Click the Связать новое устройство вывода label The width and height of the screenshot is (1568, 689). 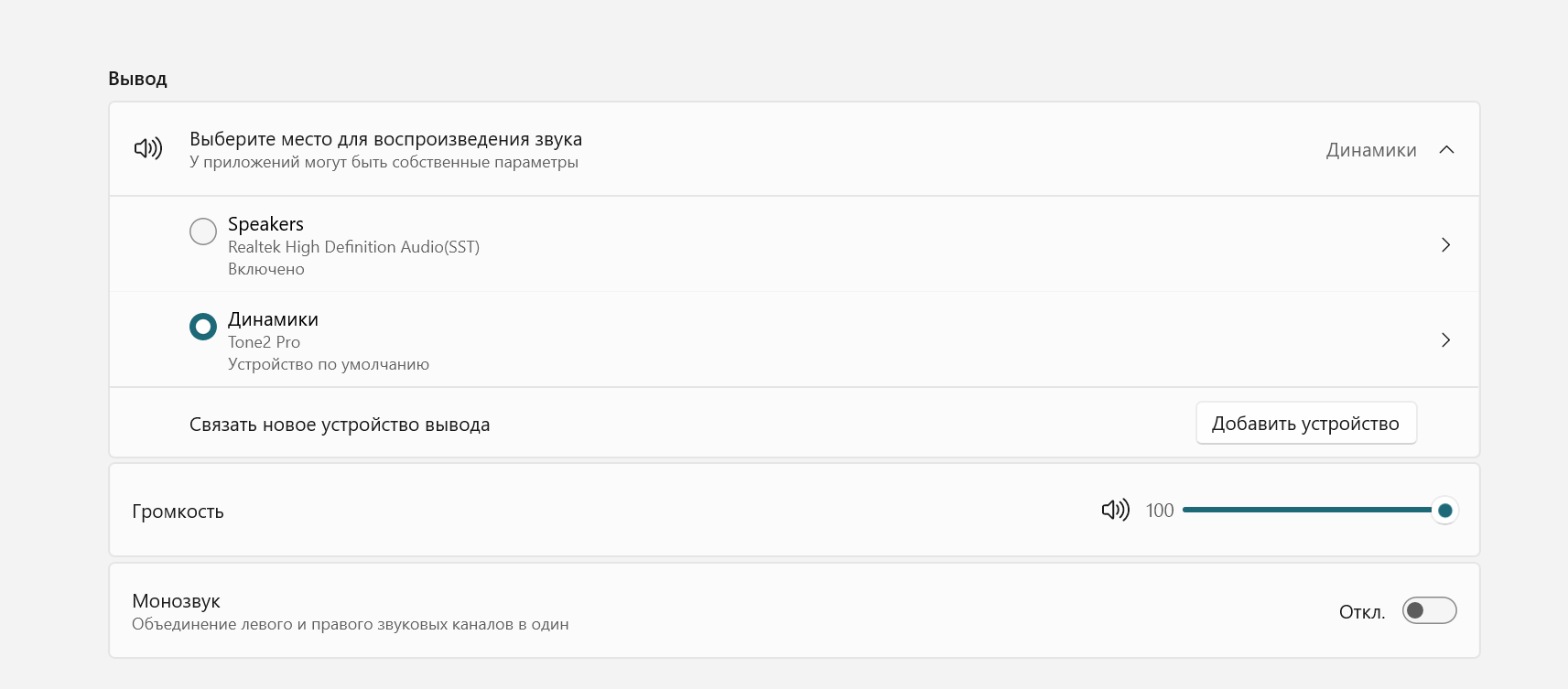pos(340,425)
